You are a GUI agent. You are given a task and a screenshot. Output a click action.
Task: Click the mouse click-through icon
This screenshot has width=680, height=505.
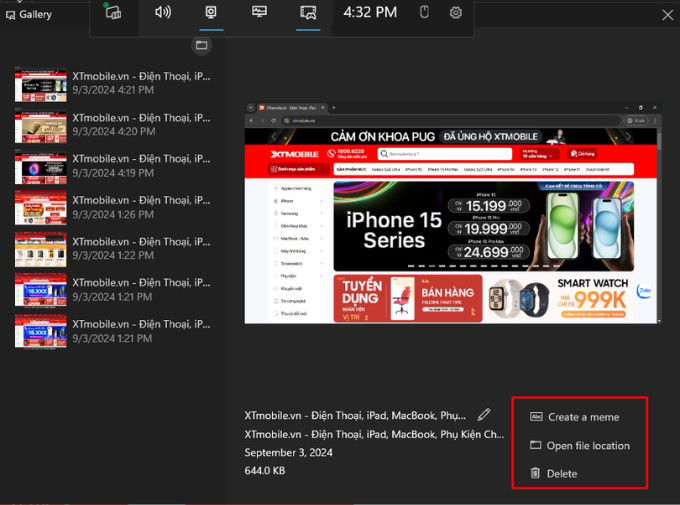pyautogui.click(x=424, y=12)
